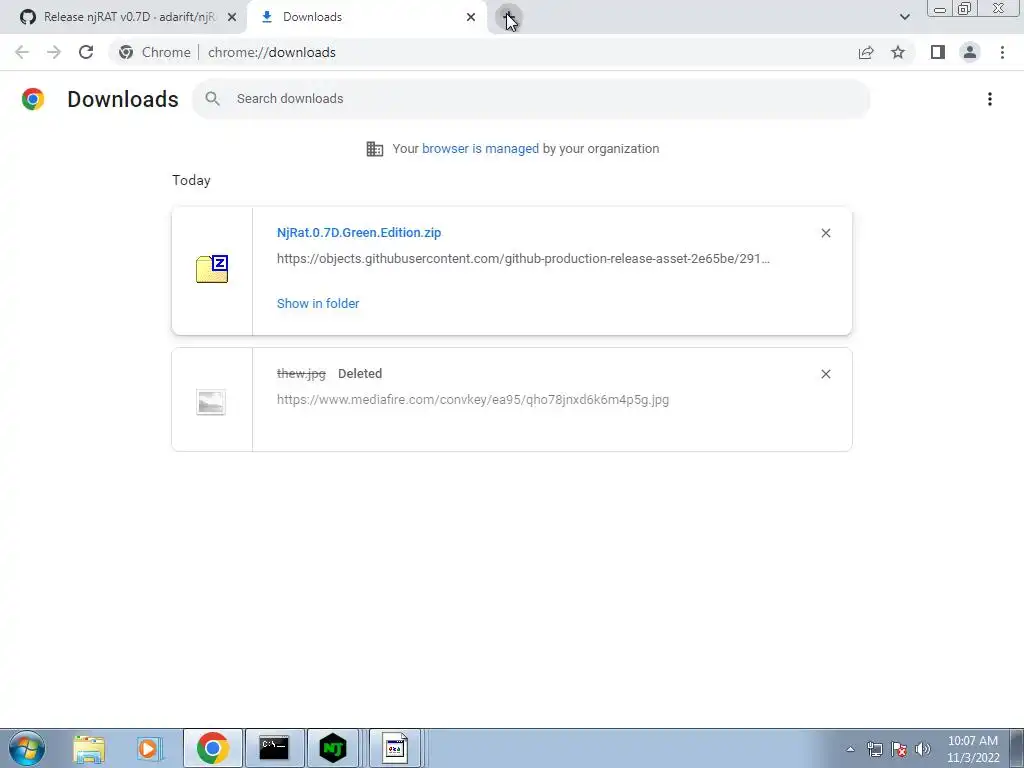Expand the tab search chevron
The width and height of the screenshot is (1024, 768).
[904, 17]
